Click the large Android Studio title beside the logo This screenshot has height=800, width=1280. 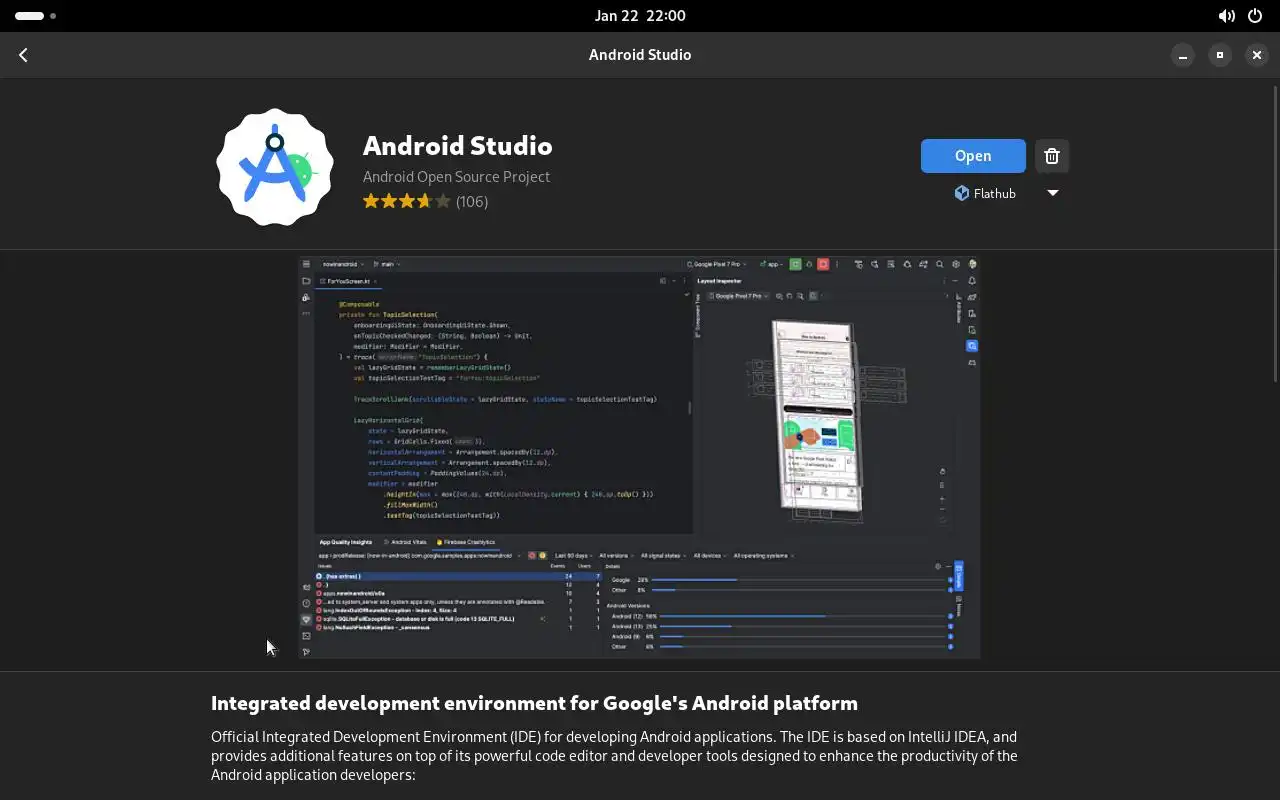point(457,145)
